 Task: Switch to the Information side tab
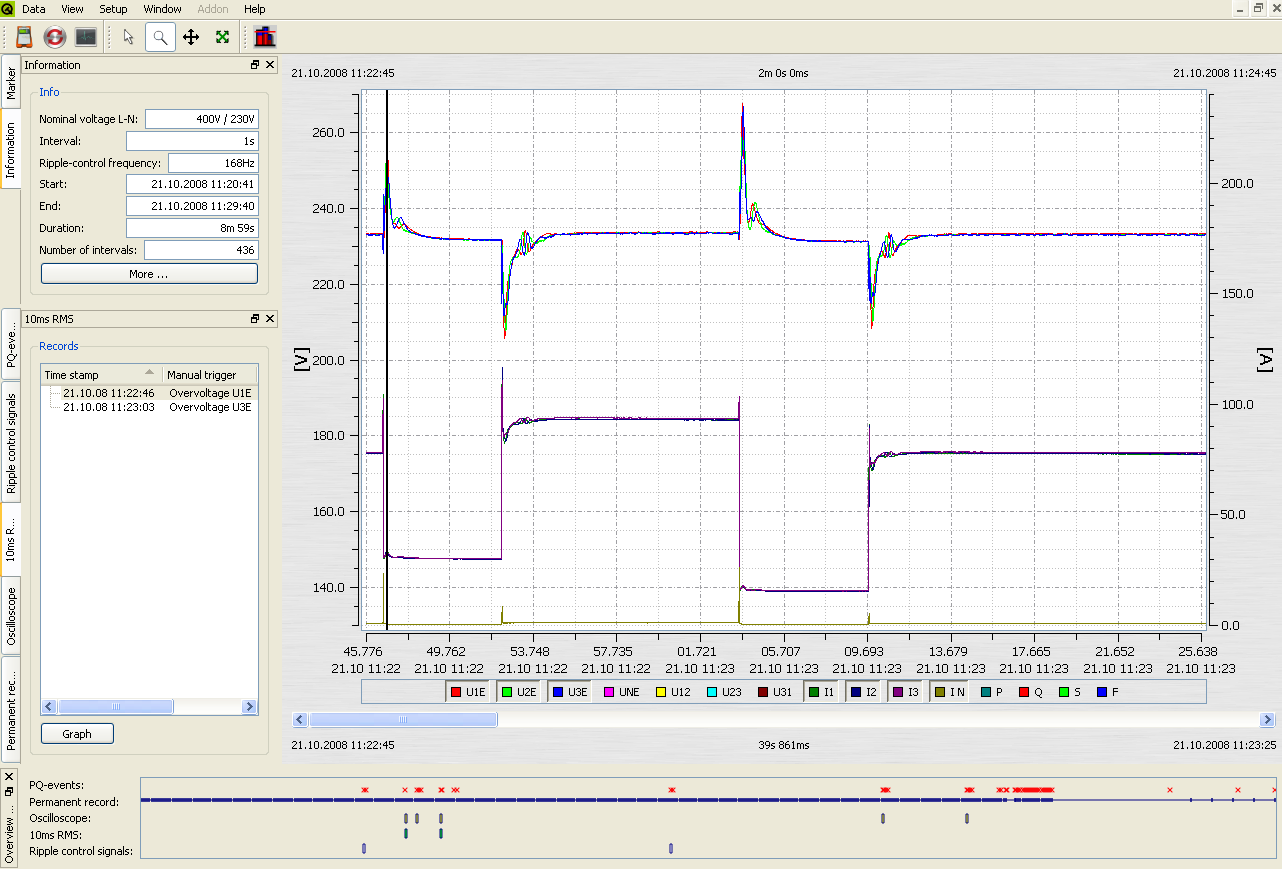pos(10,150)
